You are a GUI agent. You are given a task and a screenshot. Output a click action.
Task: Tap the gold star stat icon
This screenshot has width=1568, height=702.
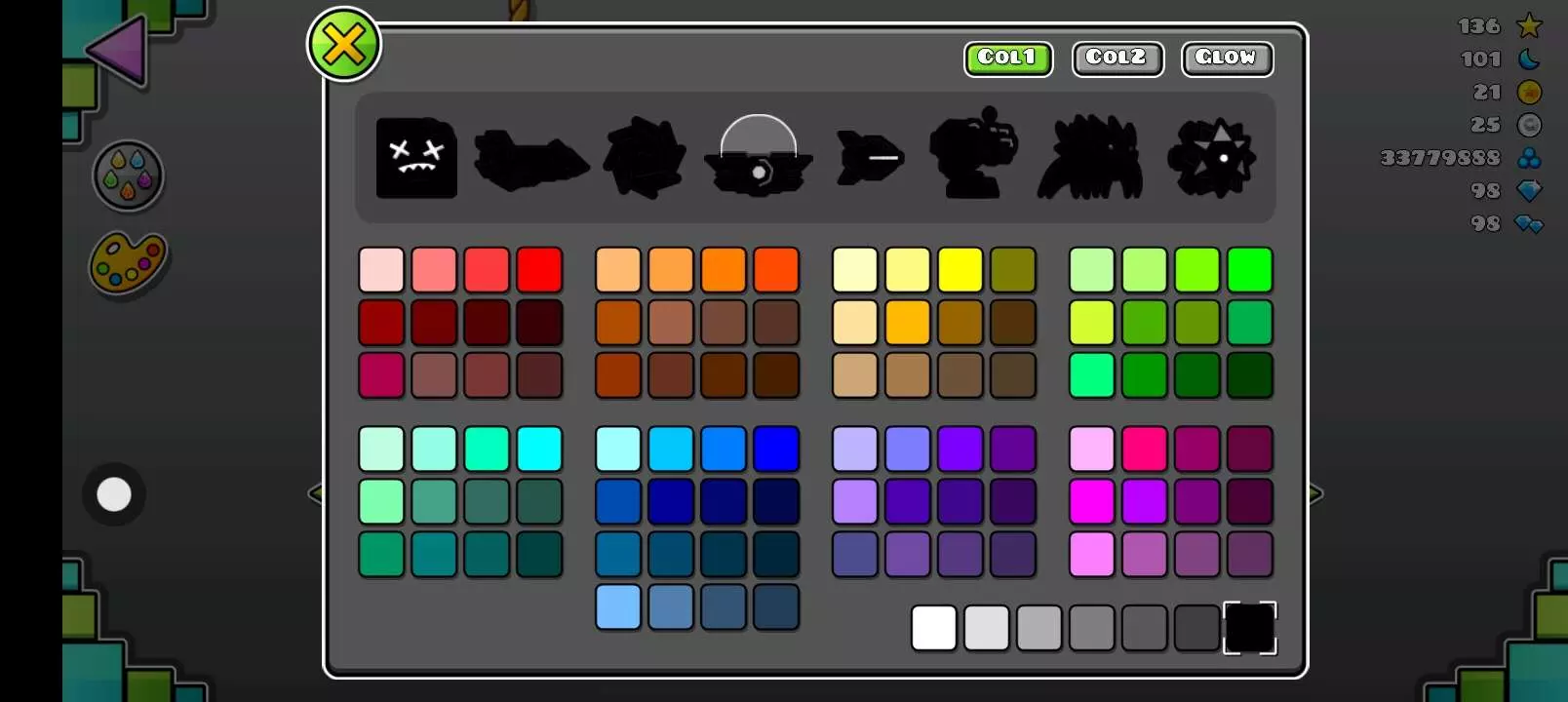pyautogui.click(x=1529, y=25)
